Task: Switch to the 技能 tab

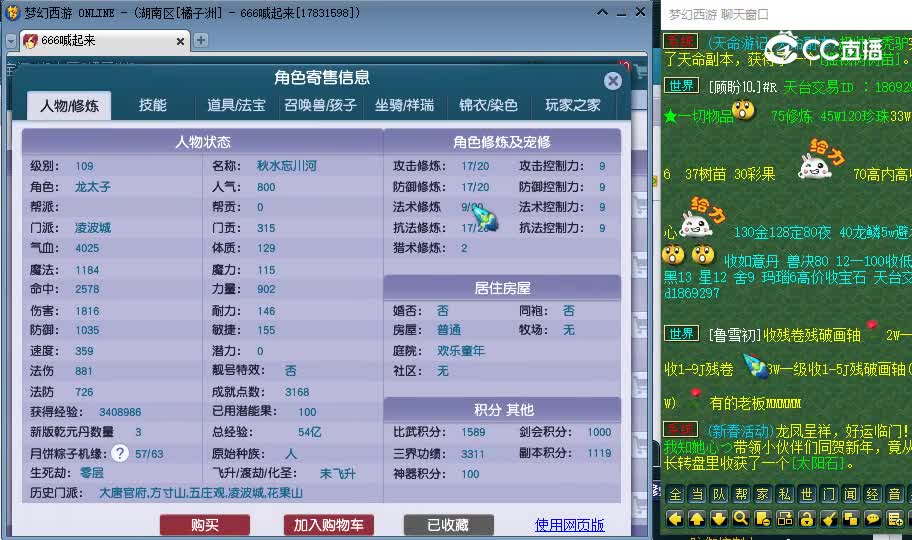Action: click(x=152, y=105)
